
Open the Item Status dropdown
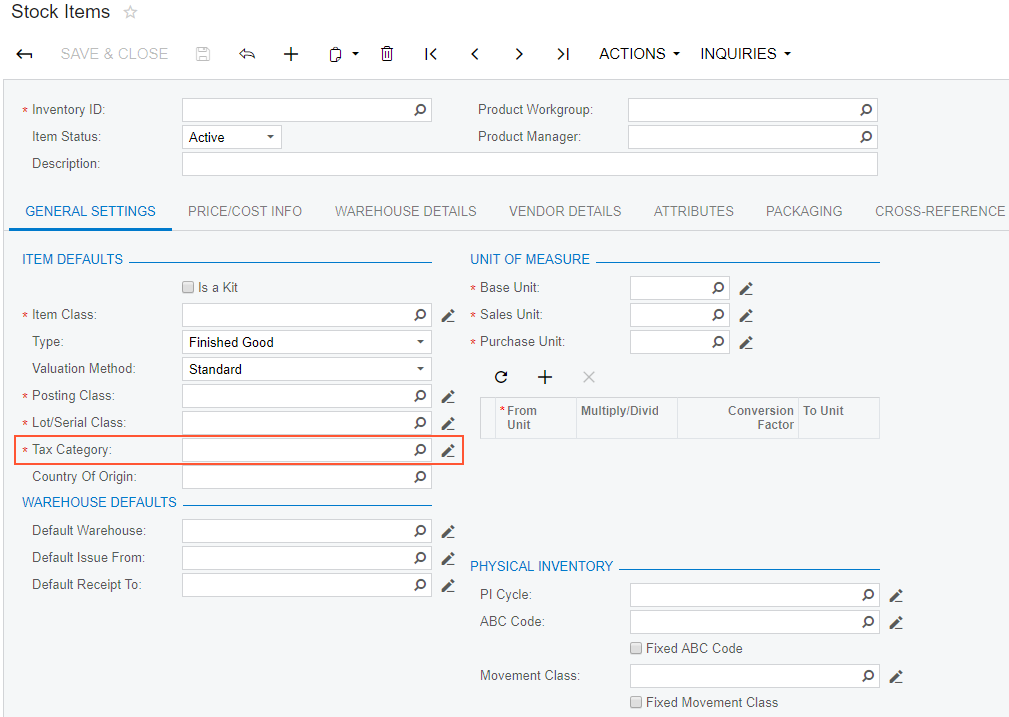pos(232,137)
